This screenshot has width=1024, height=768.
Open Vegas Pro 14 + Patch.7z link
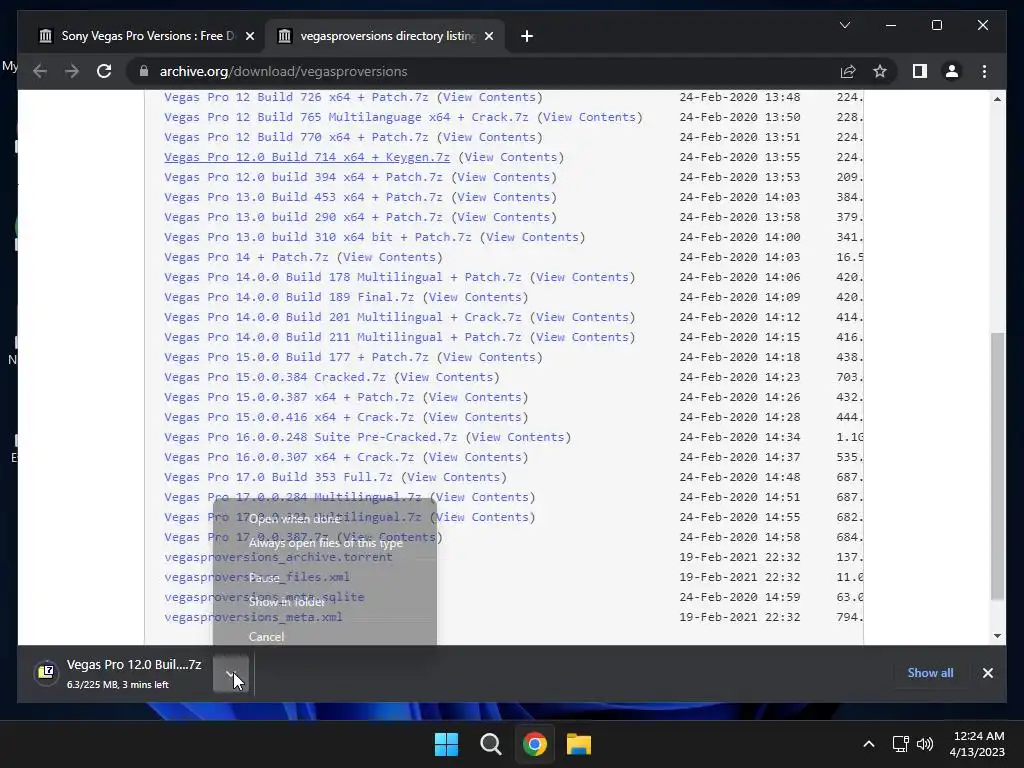(246, 257)
